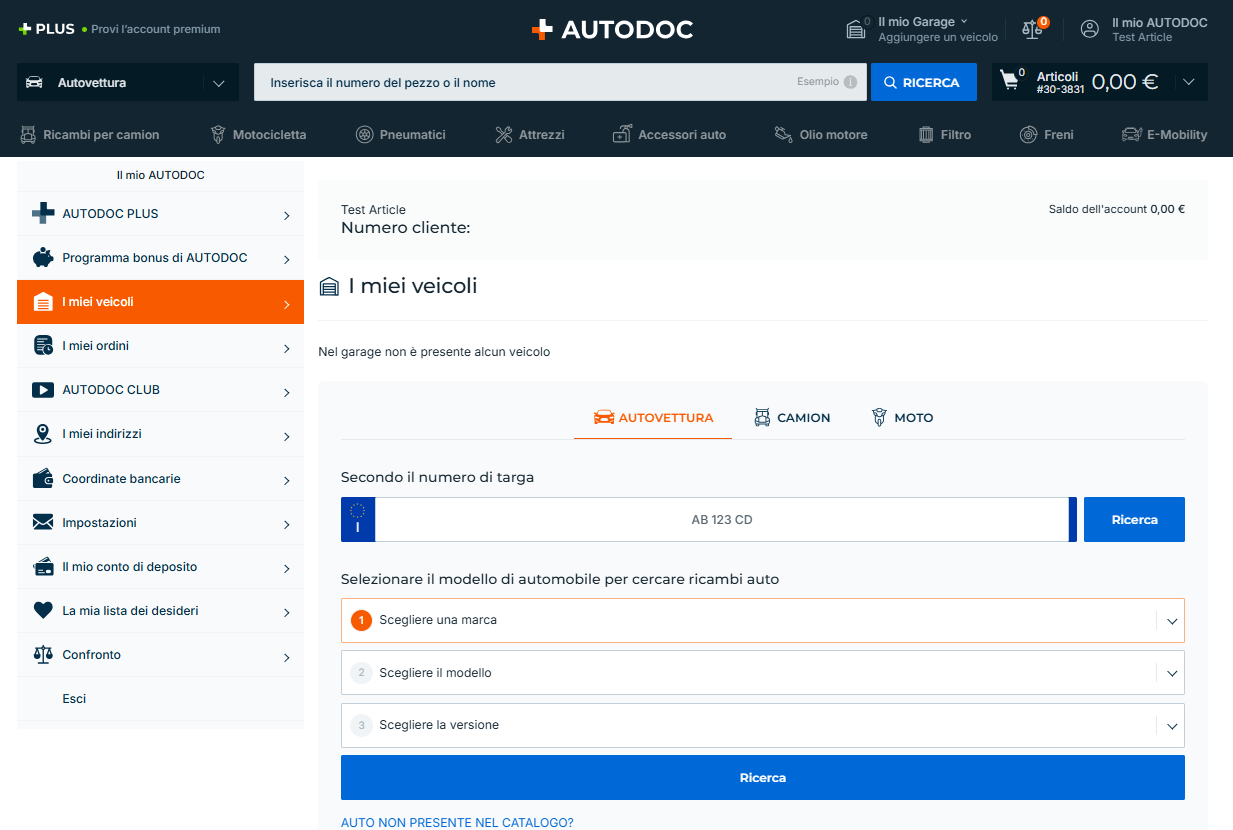The image size is (1233, 830).
Task: Open the Scegliere una marca dropdown
Action: click(x=762, y=620)
